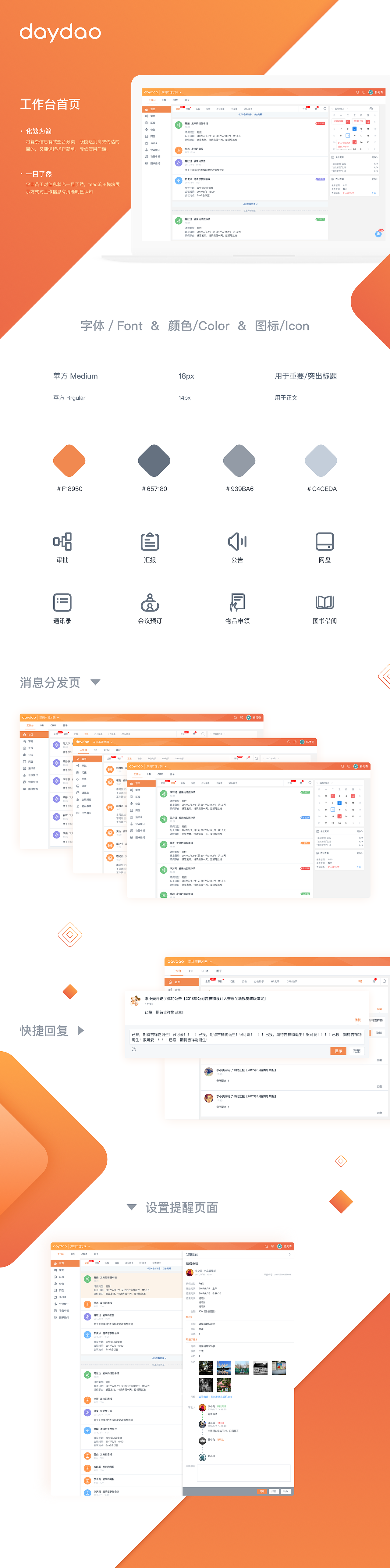This screenshot has width=390, height=1568.
Task: Click the #C4CEDA light blue-gray swatch
Action: coord(321,461)
